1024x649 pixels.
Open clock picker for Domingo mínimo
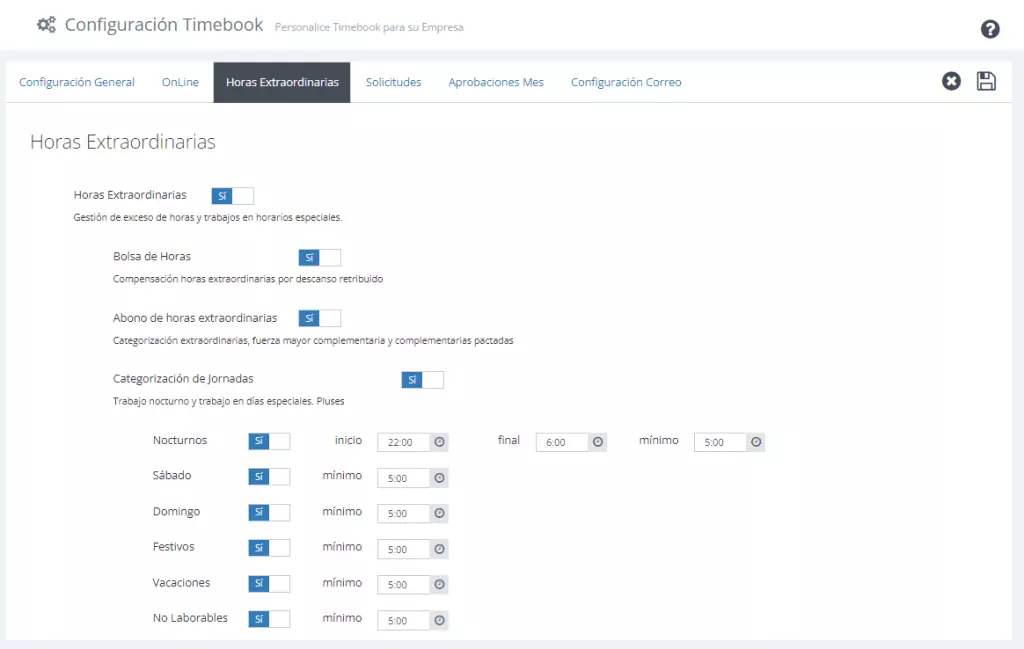[x=440, y=513]
